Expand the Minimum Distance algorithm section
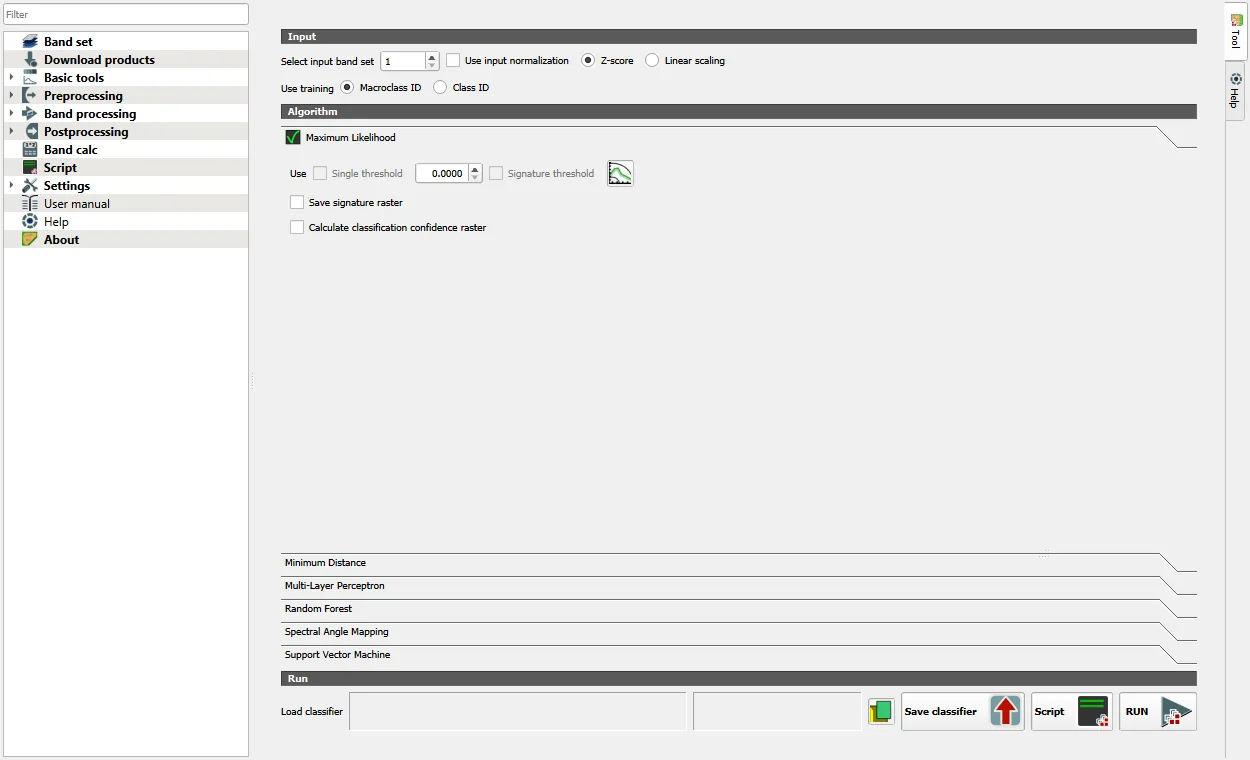Screen dimensions: 1250x760 click(738, 563)
